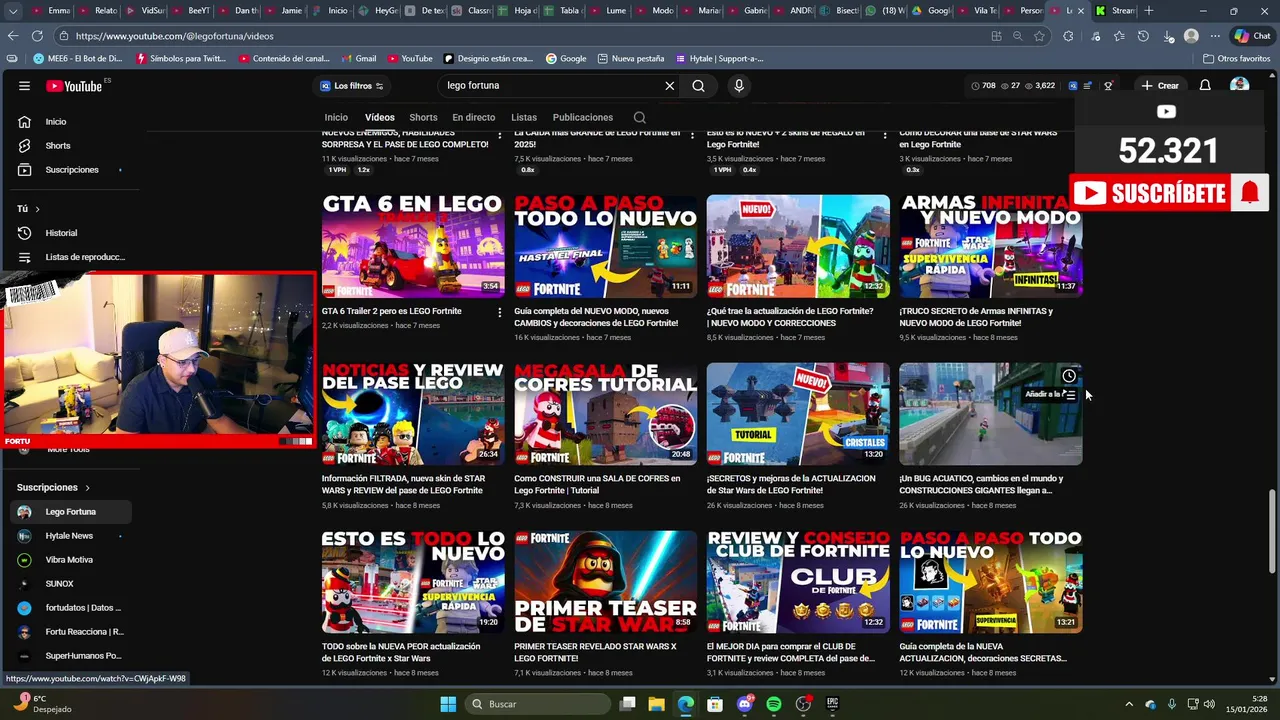Open PRIMER TEASER DE STAR WARS thumbnail
1280x720 pixels.
tap(606, 582)
